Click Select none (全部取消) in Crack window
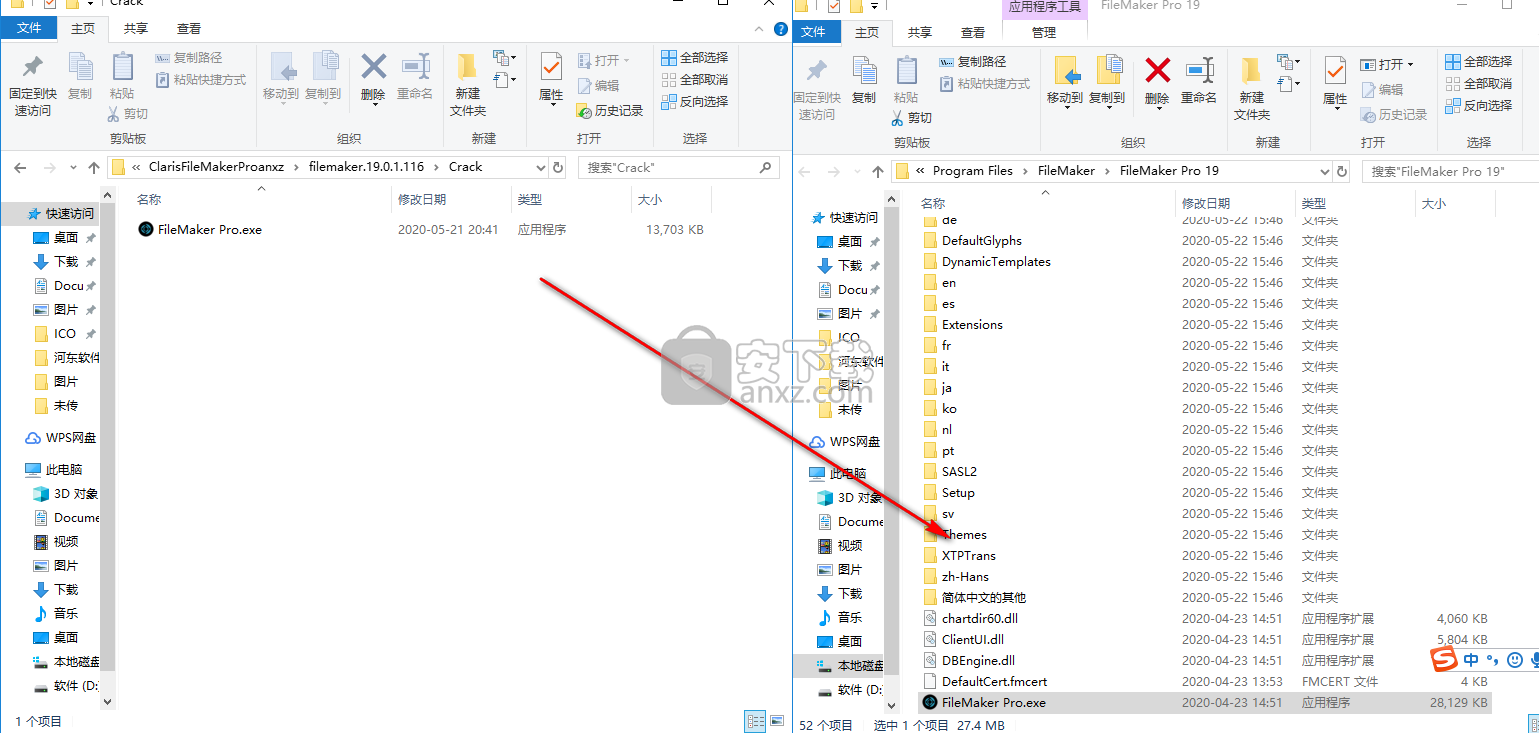This screenshot has width=1539, height=733. point(695,80)
